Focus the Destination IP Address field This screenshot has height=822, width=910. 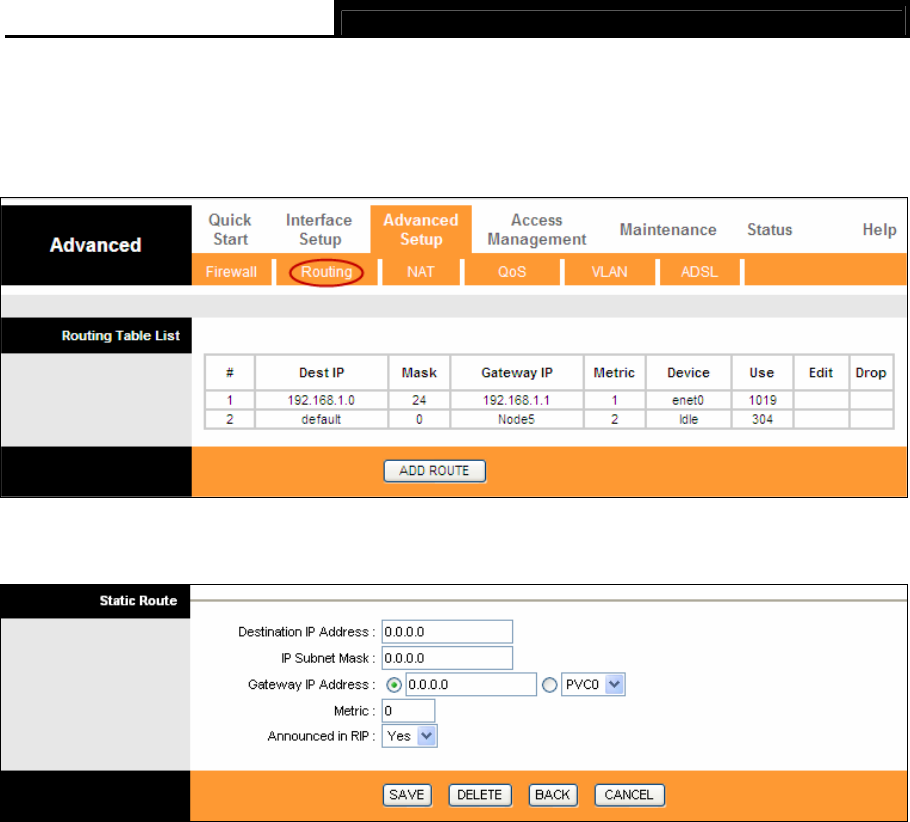point(447,632)
